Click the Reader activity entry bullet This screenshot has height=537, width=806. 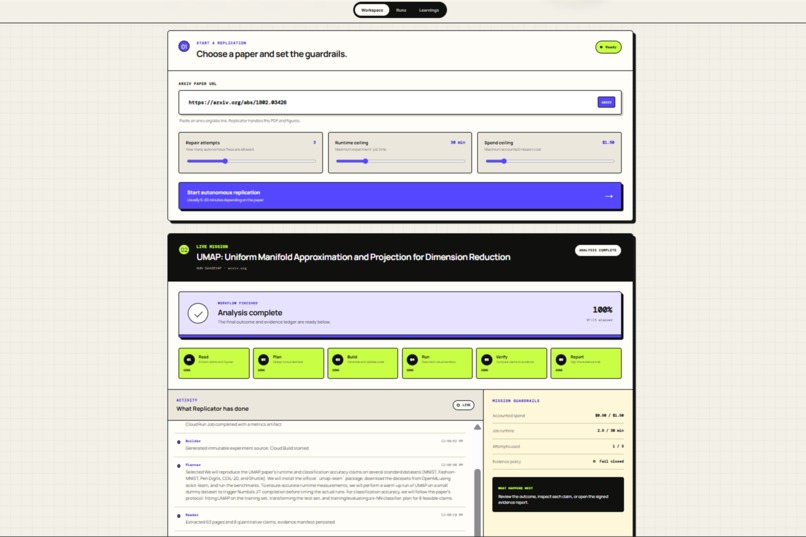[179, 515]
